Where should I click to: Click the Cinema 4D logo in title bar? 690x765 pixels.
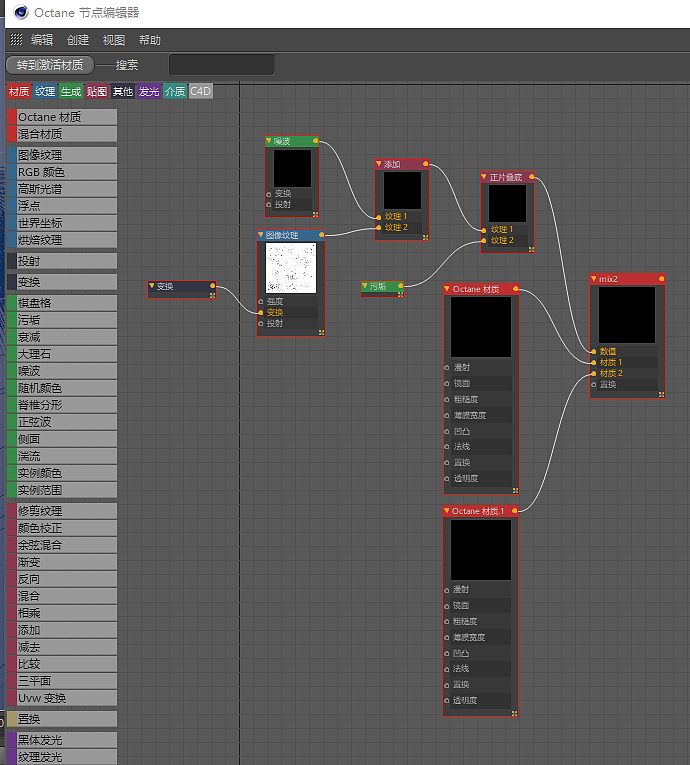(x=21, y=12)
